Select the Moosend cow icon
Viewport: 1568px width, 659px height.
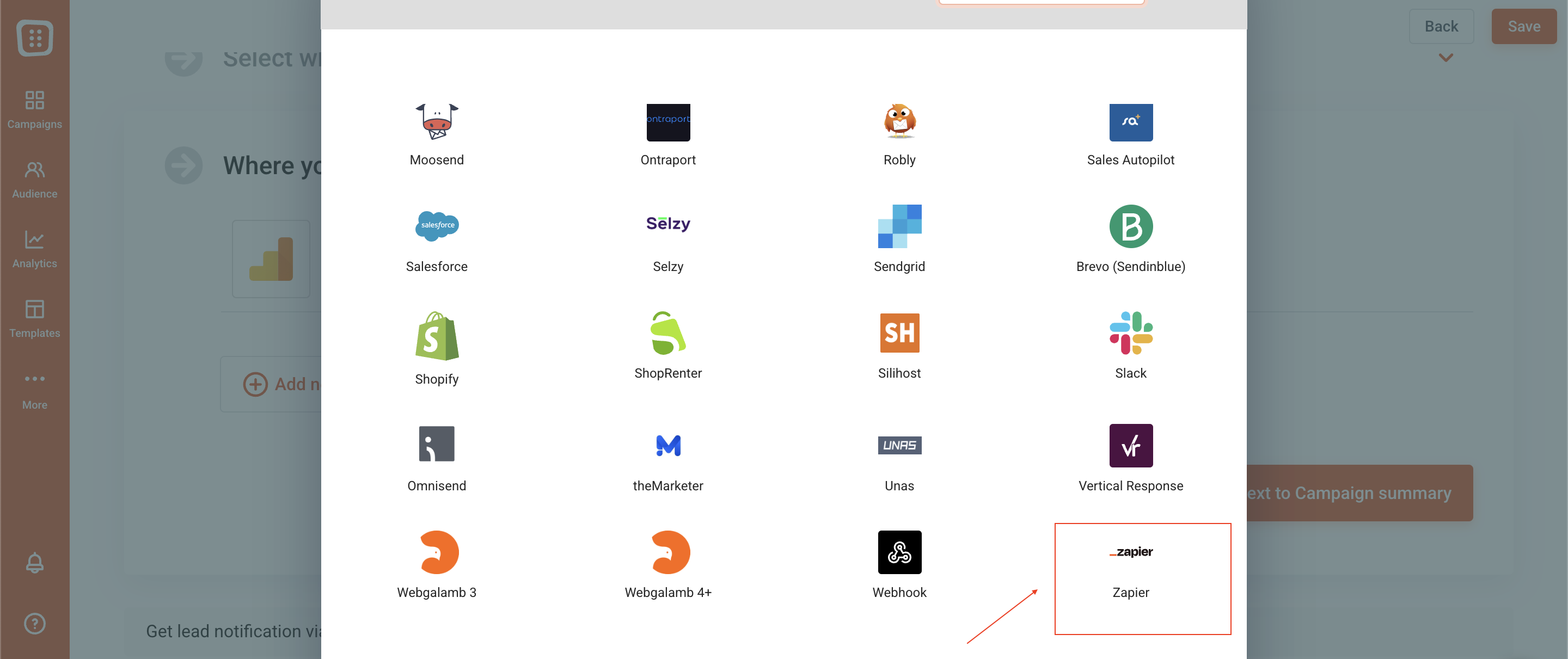(437, 122)
